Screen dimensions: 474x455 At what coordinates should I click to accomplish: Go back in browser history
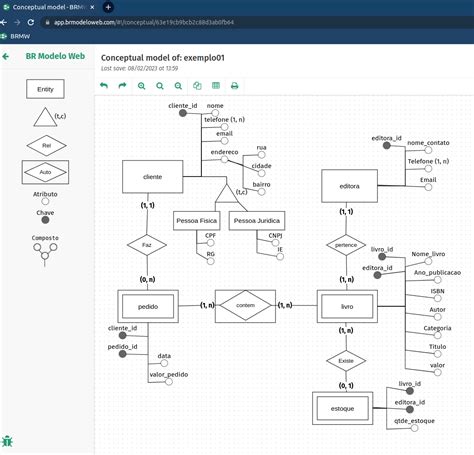pyautogui.click(x=4, y=22)
